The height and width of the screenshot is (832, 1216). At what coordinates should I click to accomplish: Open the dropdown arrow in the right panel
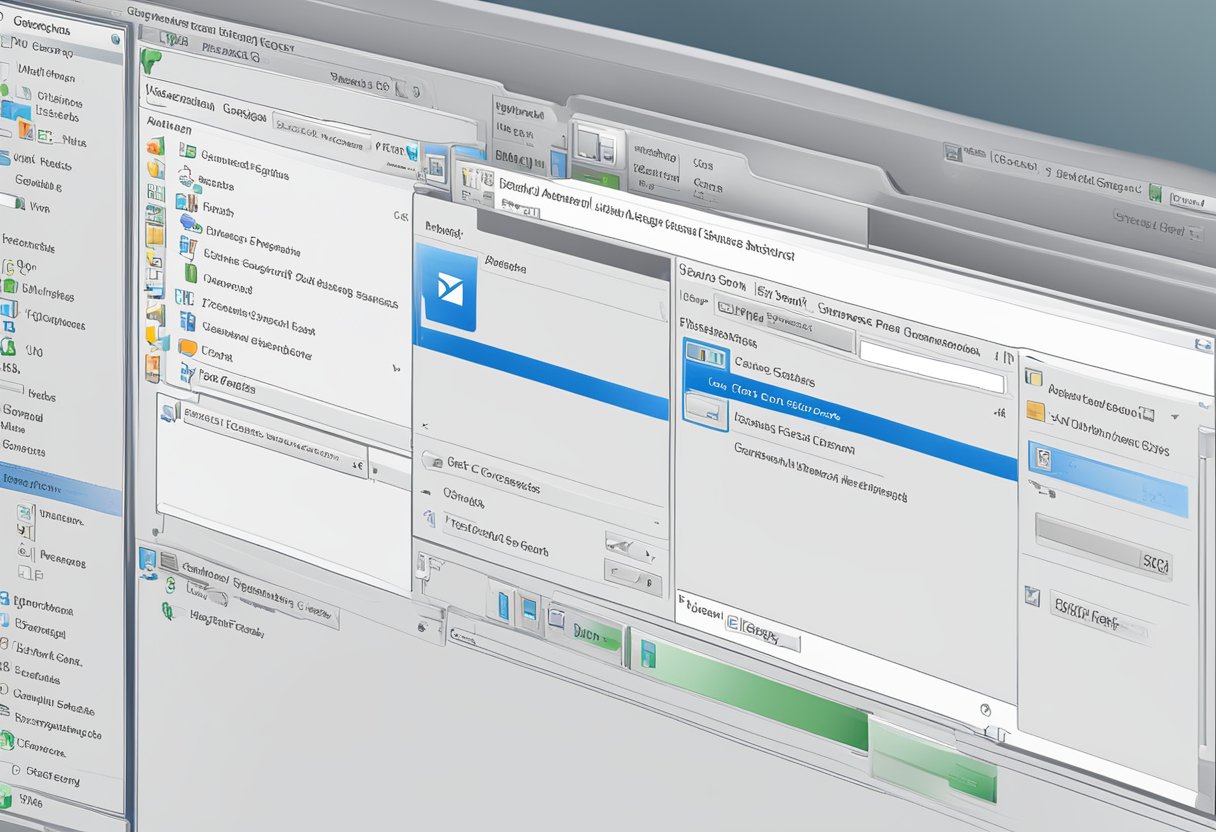(1174, 416)
